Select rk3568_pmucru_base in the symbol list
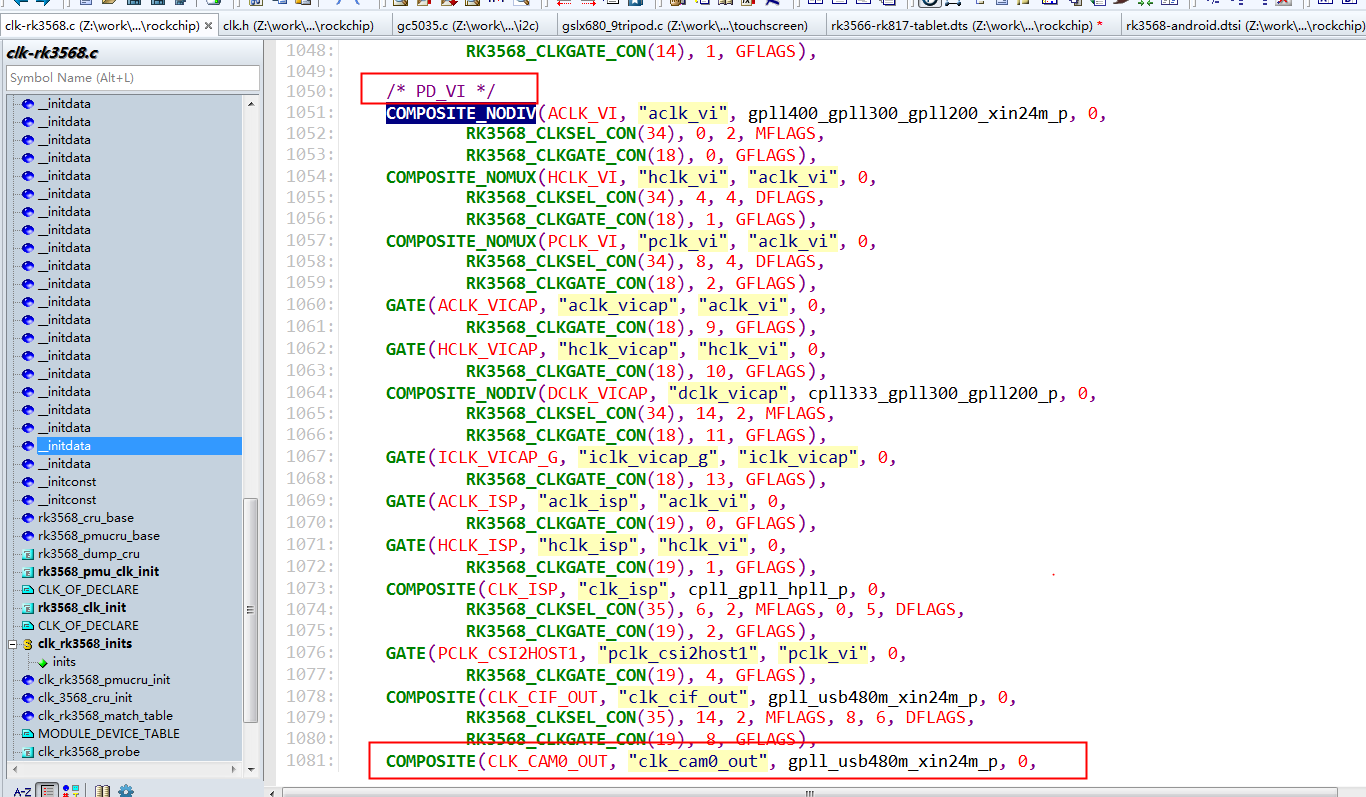 (99, 536)
